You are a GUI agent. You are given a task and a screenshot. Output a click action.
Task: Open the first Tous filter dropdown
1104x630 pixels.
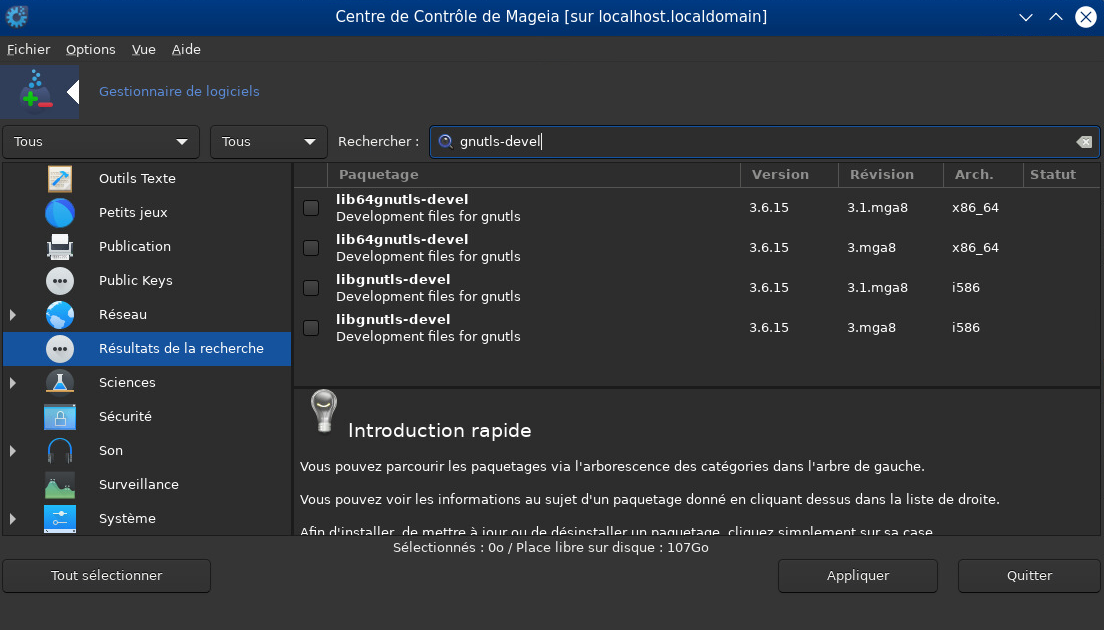pos(101,141)
